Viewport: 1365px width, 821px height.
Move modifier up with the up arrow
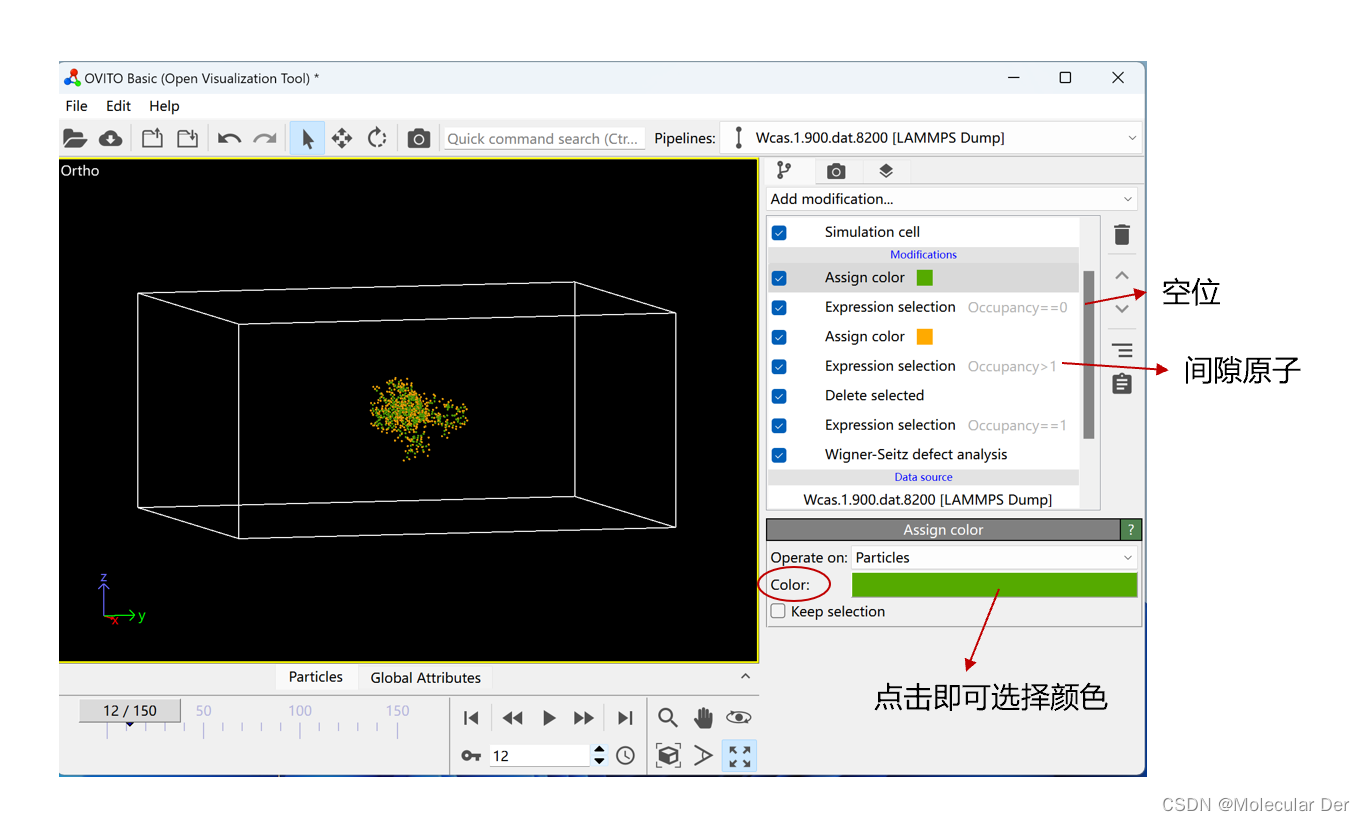(x=1122, y=276)
